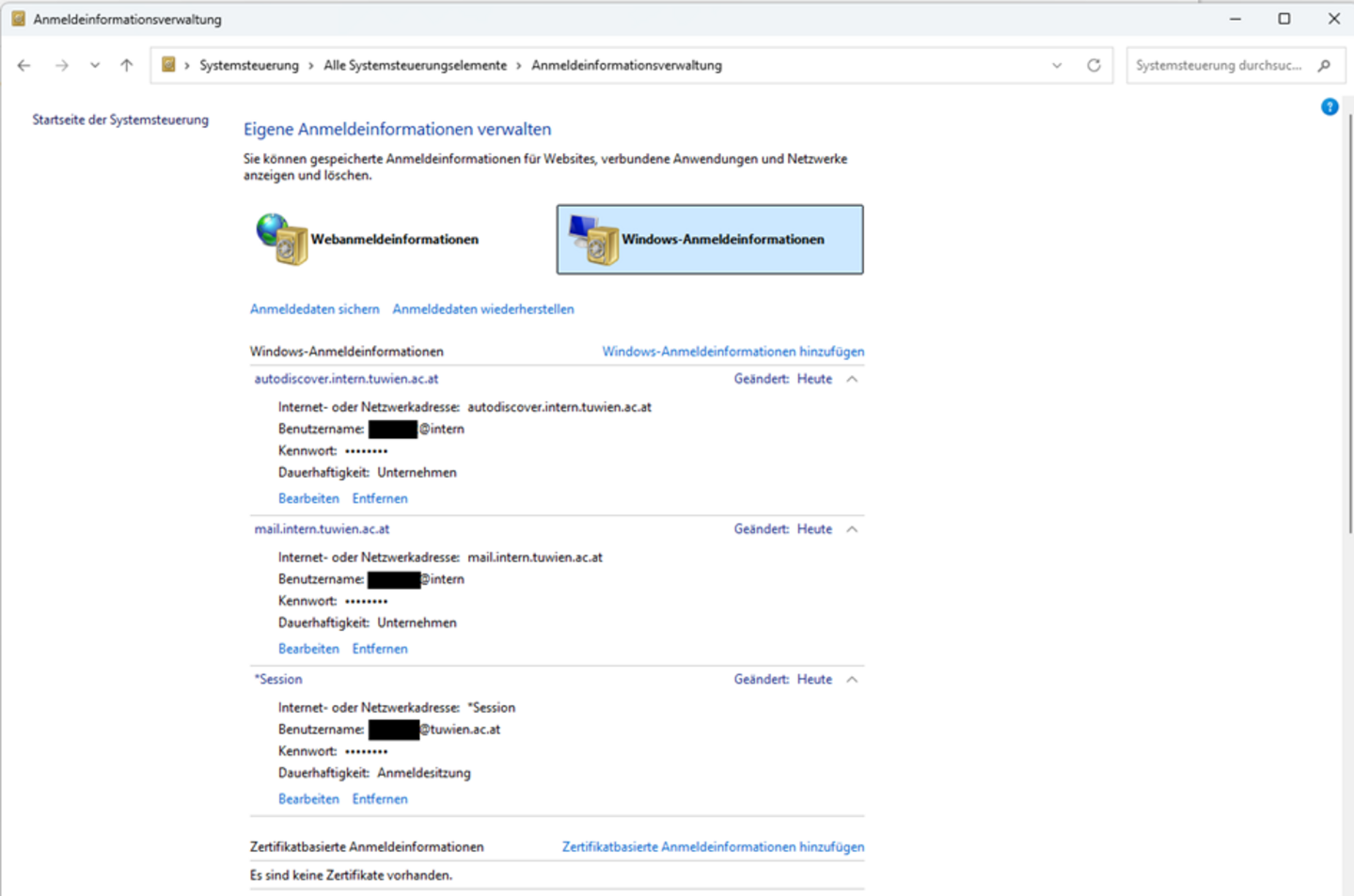This screenshot has height=896, width=1354.
Task: Click the up-one-level arrow
Action: tap(126, 65)
